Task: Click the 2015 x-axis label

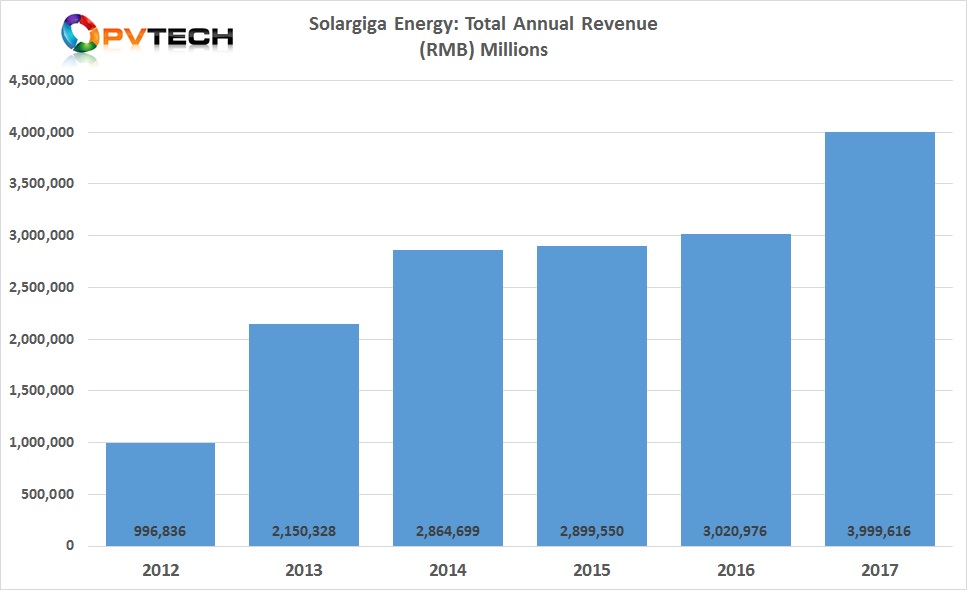Action: (x=592, y=570)
